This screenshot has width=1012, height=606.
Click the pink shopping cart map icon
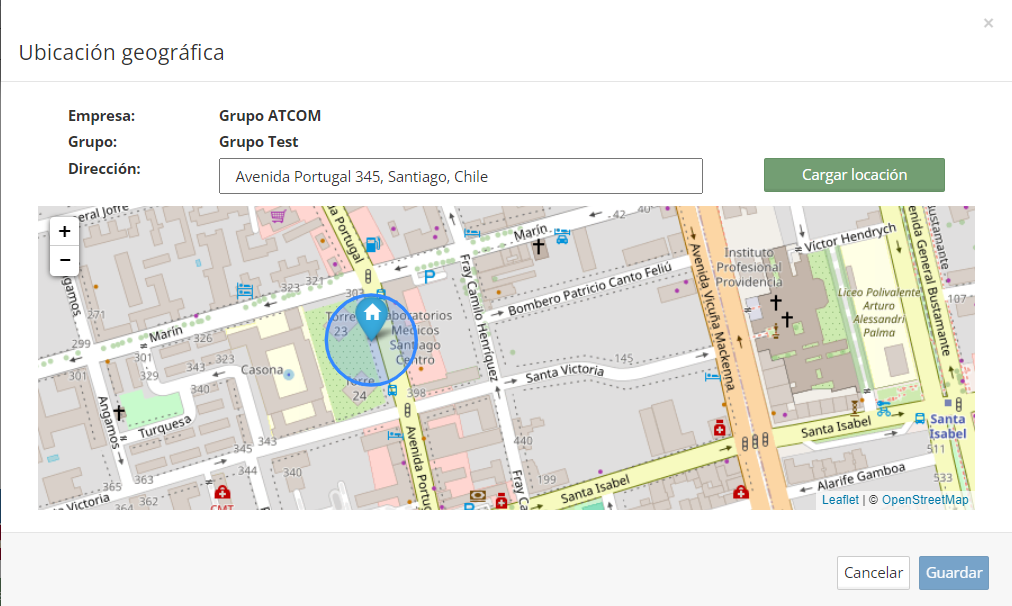click(x=278, y=216)
